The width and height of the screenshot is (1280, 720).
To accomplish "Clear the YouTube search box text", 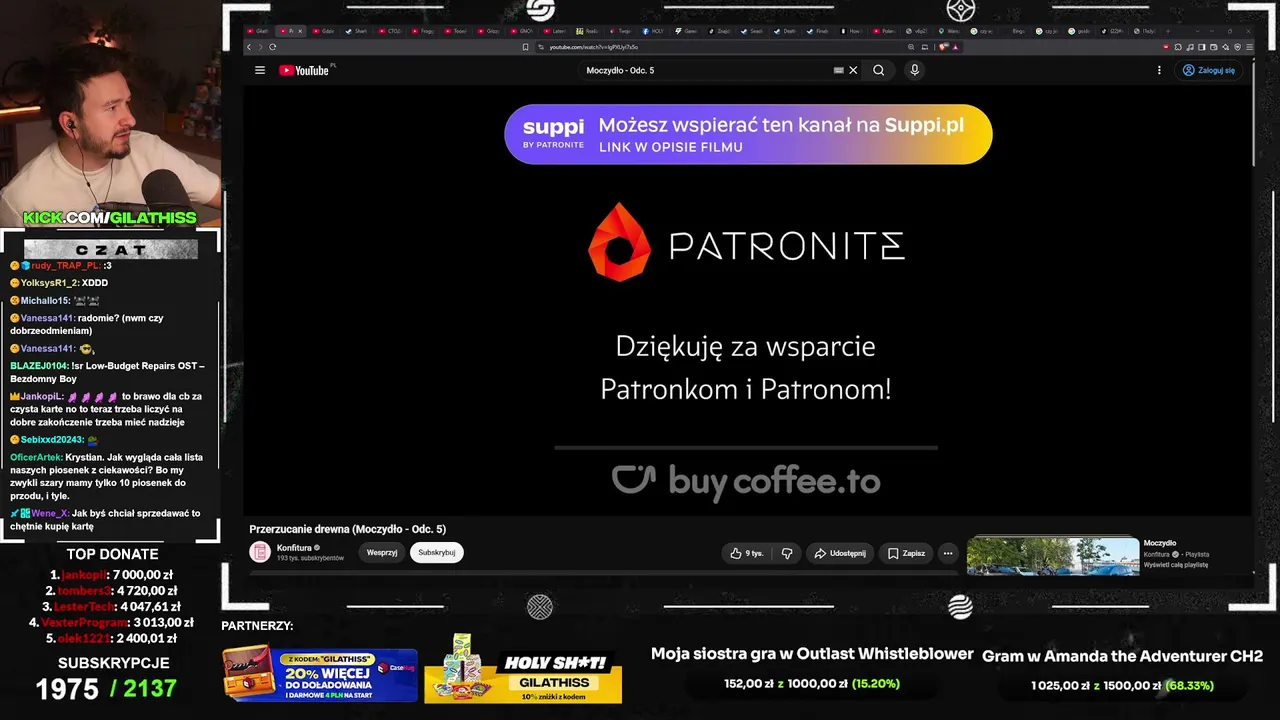I will point(853,70).
